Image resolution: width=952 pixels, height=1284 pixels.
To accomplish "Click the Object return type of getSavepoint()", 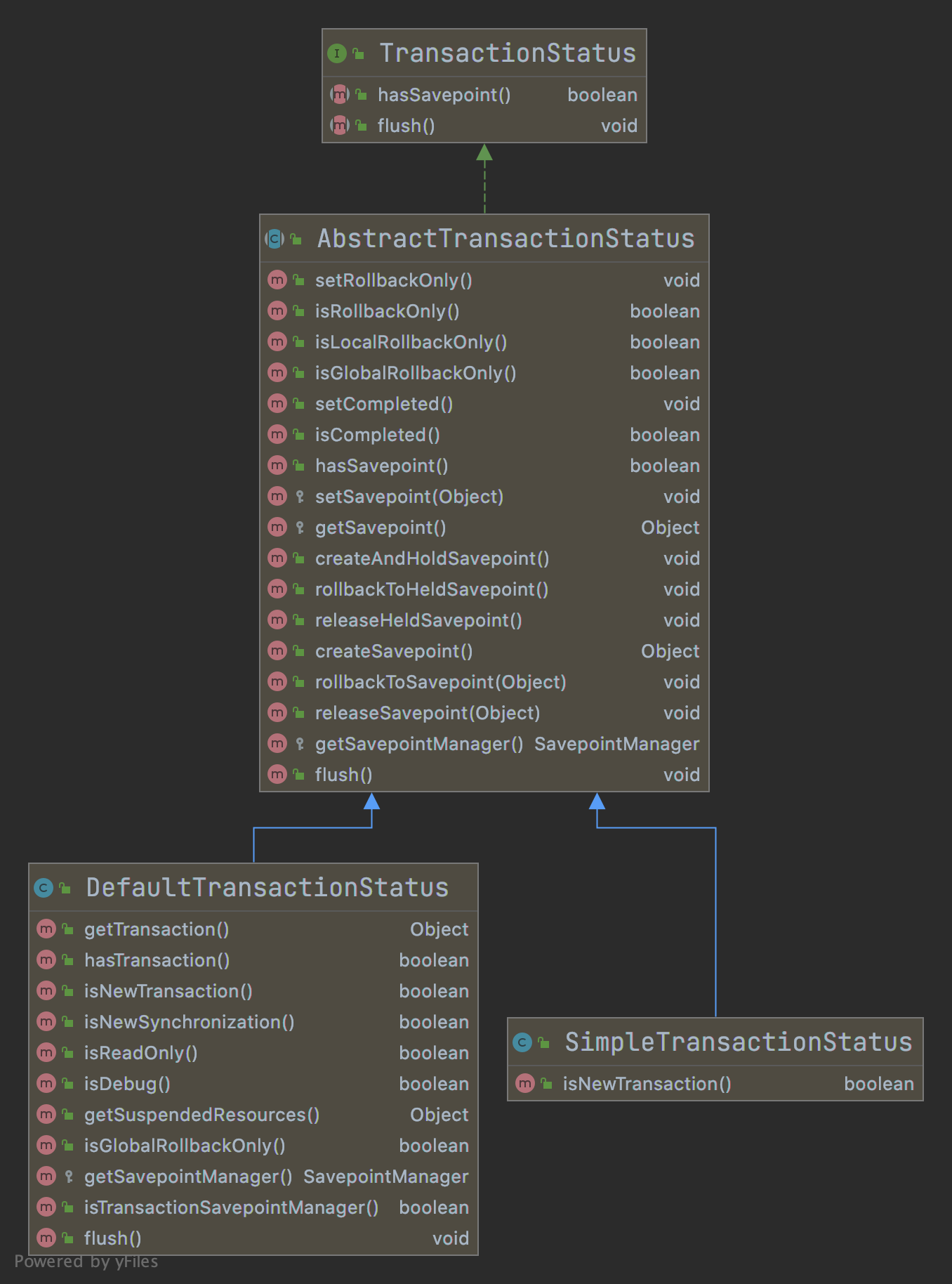I will (670, 528).
